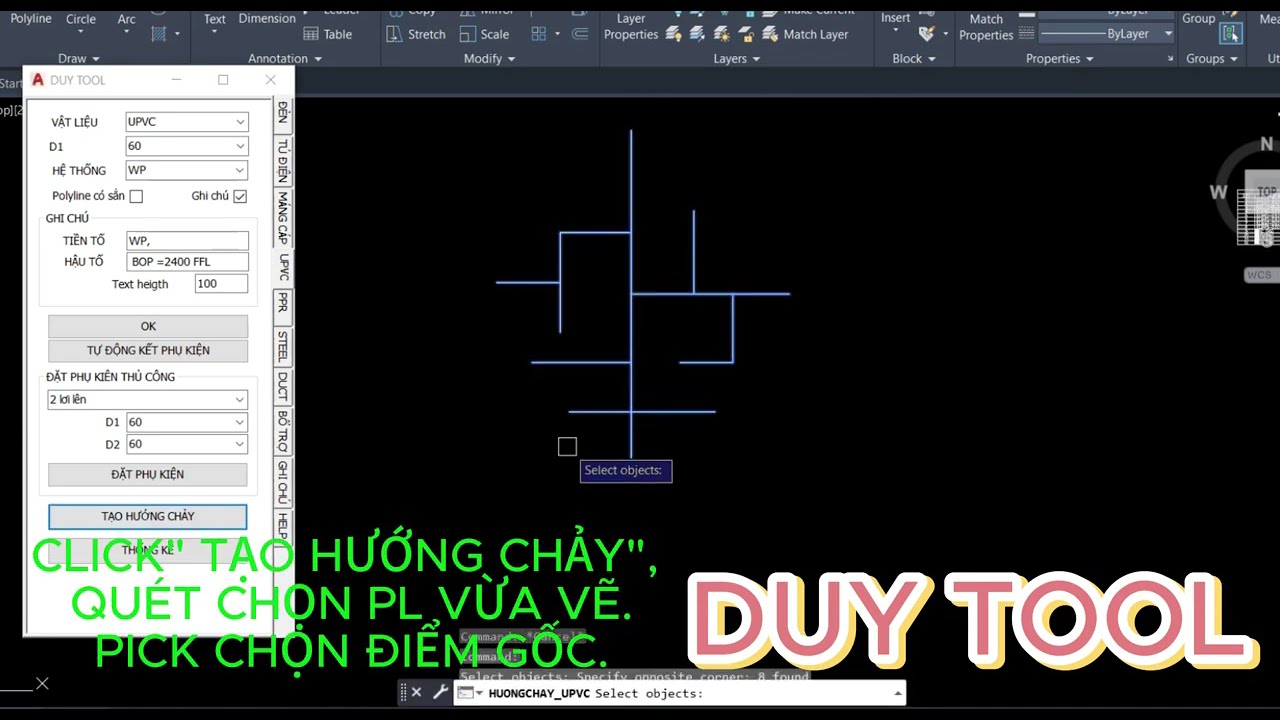Screen dimensions: 1280x720
Task: Untick the Ghi chú checkbox
Action: pyautogui.click(x=240, y=196)
